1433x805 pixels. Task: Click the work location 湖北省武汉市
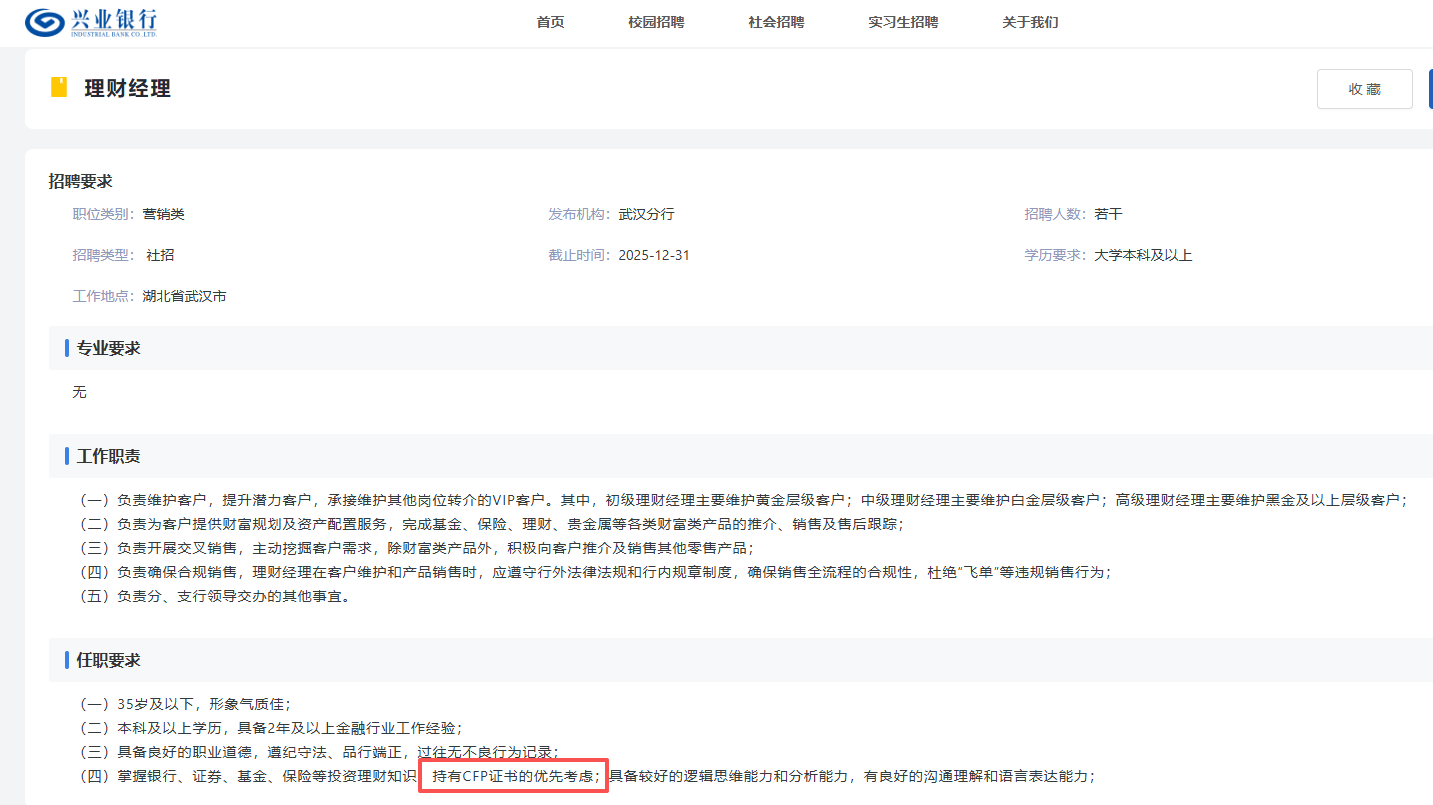[x=184, y=296]
